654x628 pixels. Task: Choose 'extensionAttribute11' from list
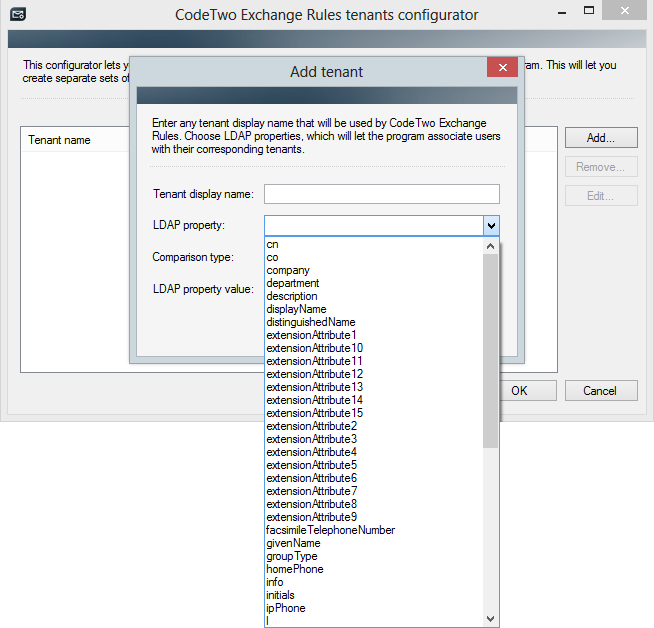point(374,361)
